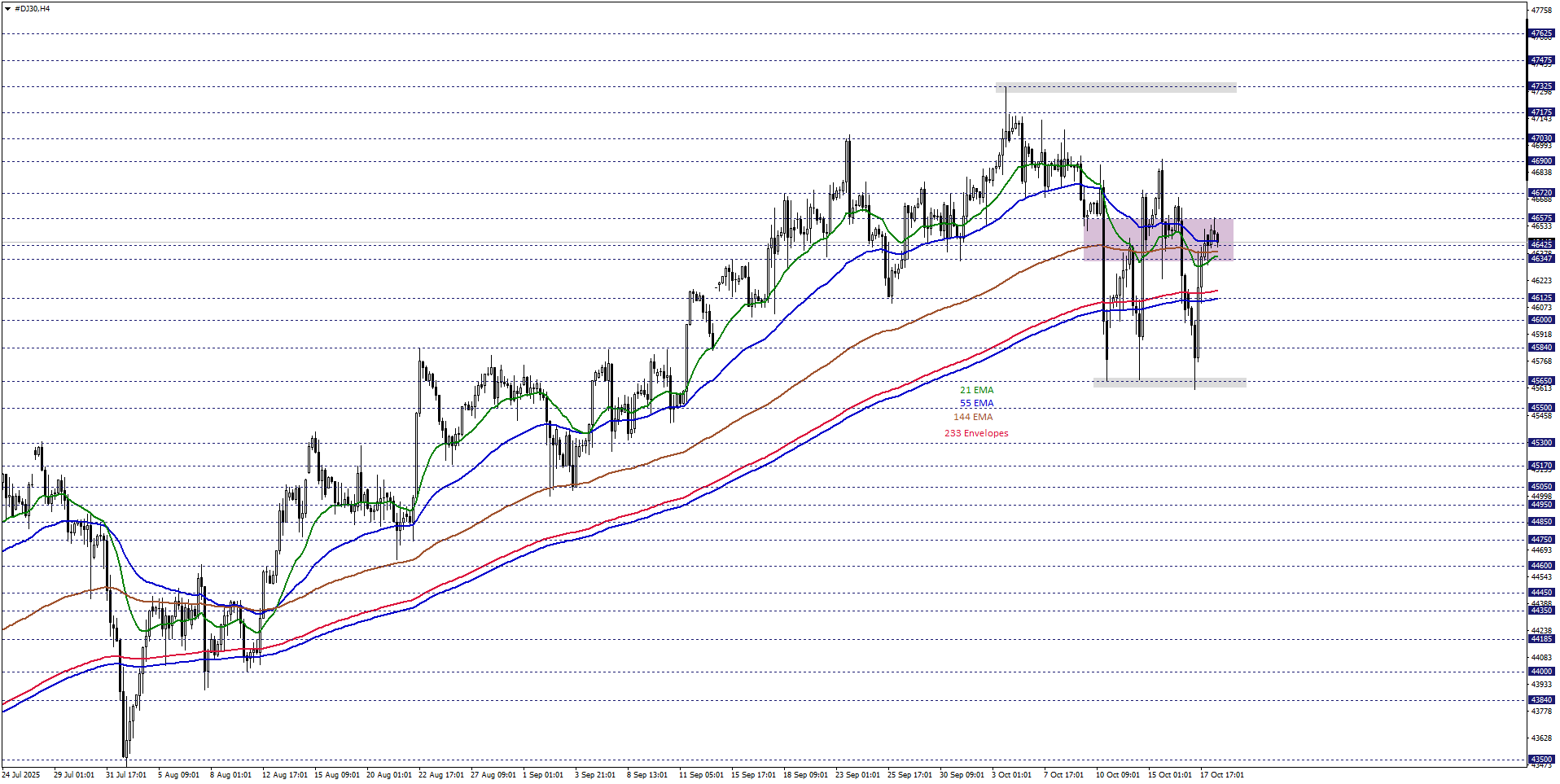Select the brown "144 EMA" text label

pos(973,417)
